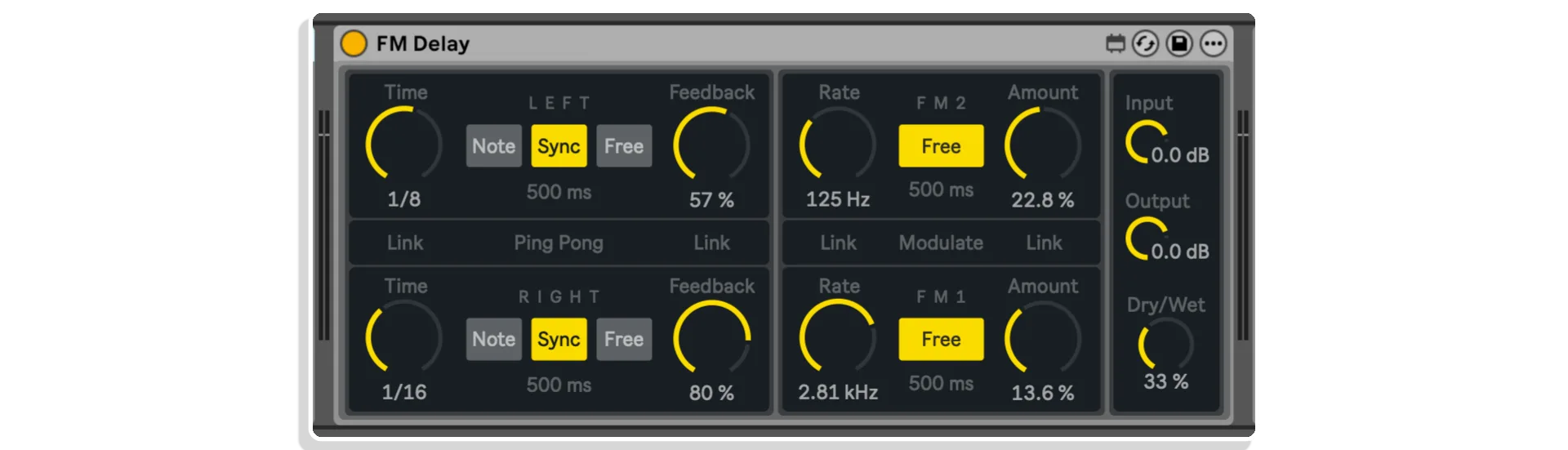Click the LEFT time value 1/8
Image resolution: width=1568 pixels, height=450 pixels.
pos(404,199)
